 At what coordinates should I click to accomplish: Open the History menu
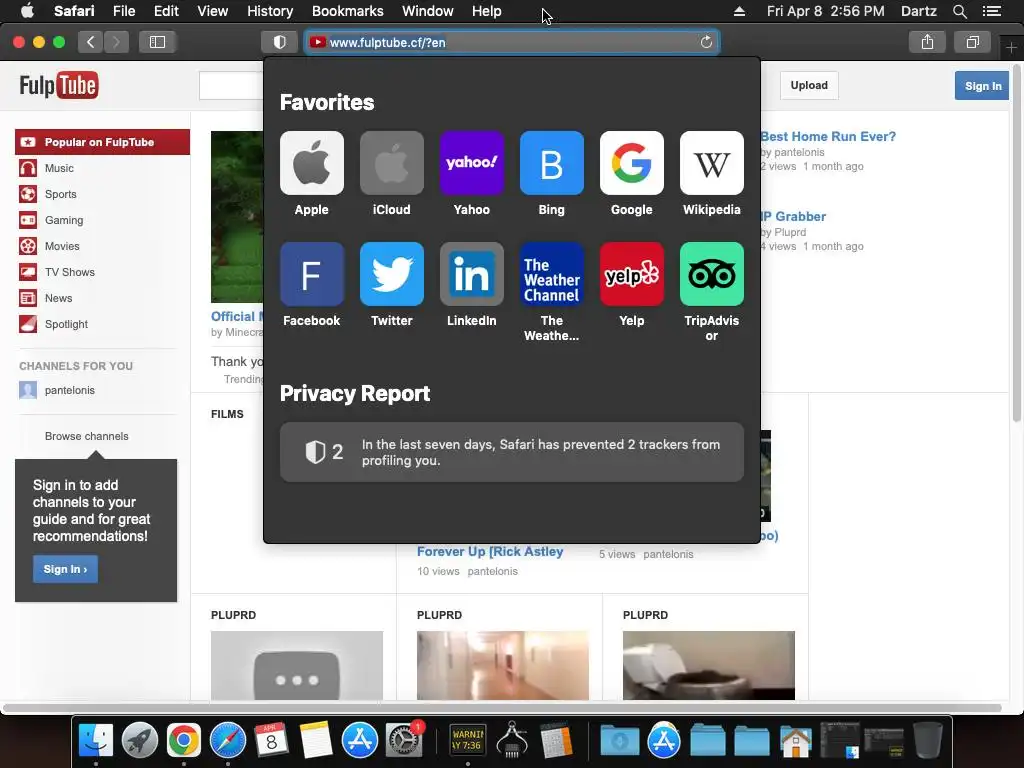coord(270,11)
